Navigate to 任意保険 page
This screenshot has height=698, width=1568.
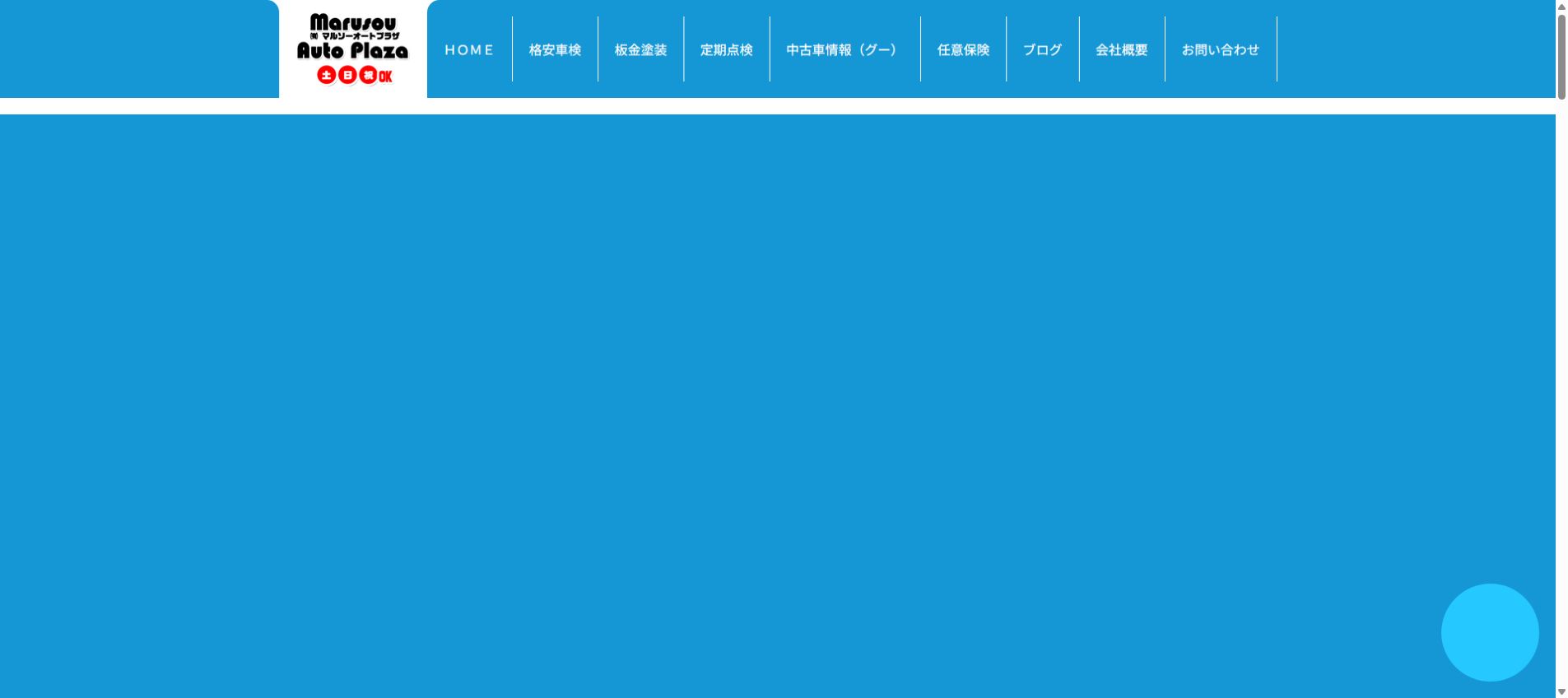(963, 49)
